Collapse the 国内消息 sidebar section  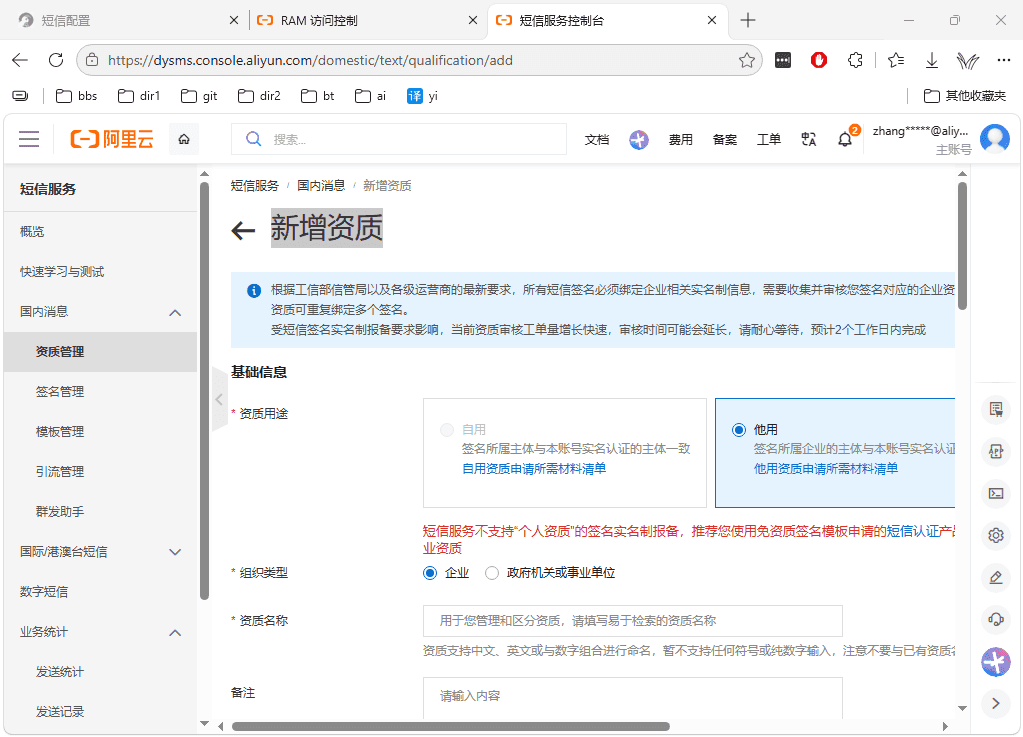pyautogui.click(x=175, y=312)
